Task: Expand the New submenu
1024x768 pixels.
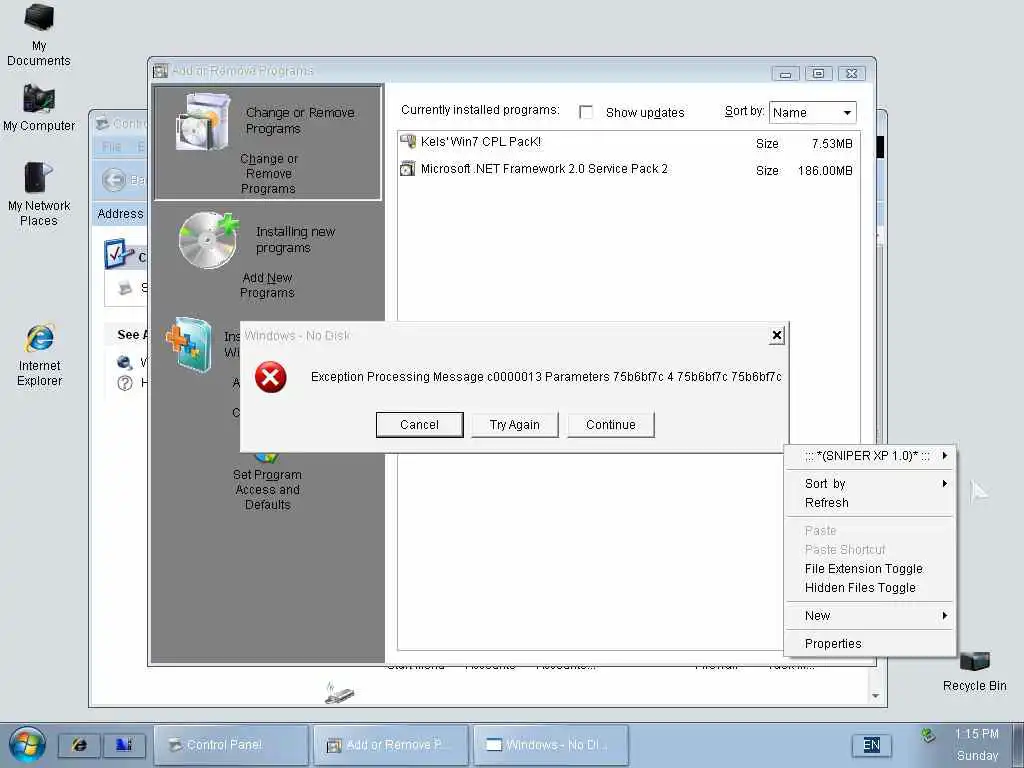Action: click(x=871, y=616)
